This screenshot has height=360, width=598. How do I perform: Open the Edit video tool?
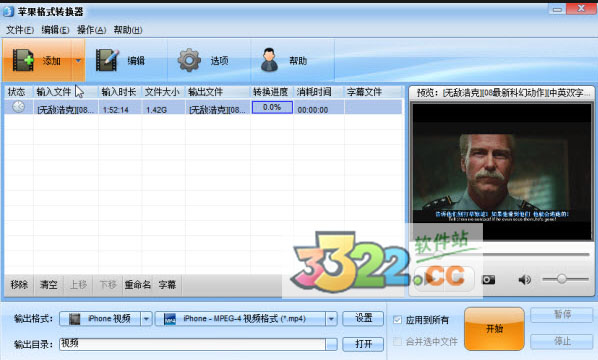(106, 60)
